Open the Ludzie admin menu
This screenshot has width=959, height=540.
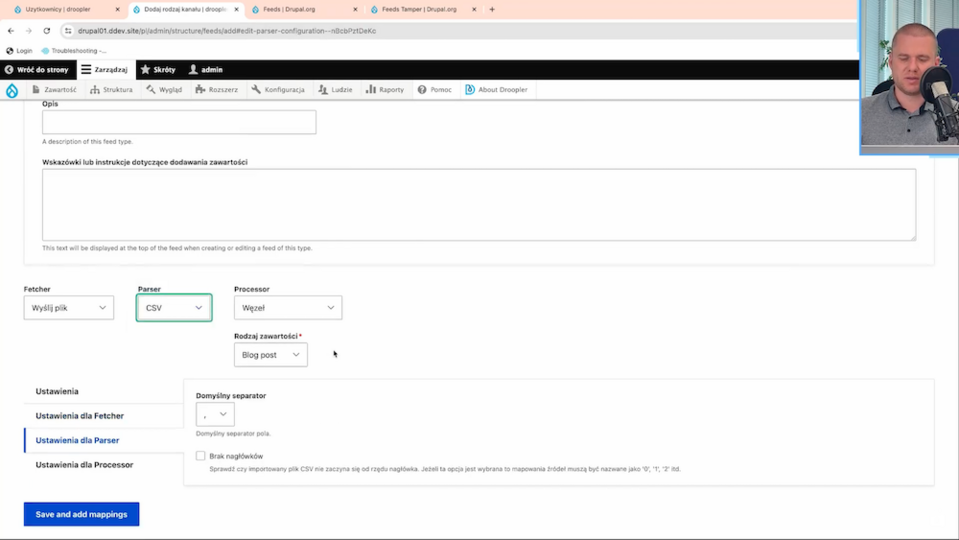[x=335, y=89]
